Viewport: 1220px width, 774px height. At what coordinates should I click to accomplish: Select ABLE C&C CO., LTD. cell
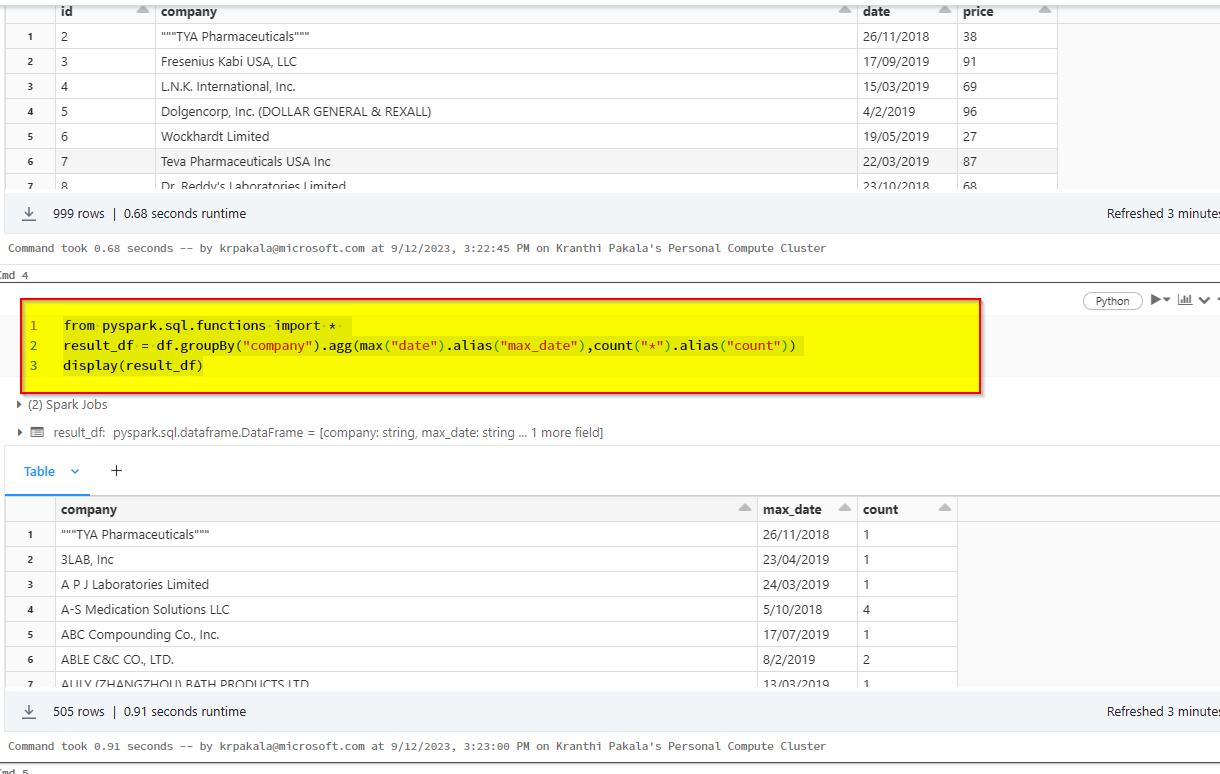pos(406,659)
